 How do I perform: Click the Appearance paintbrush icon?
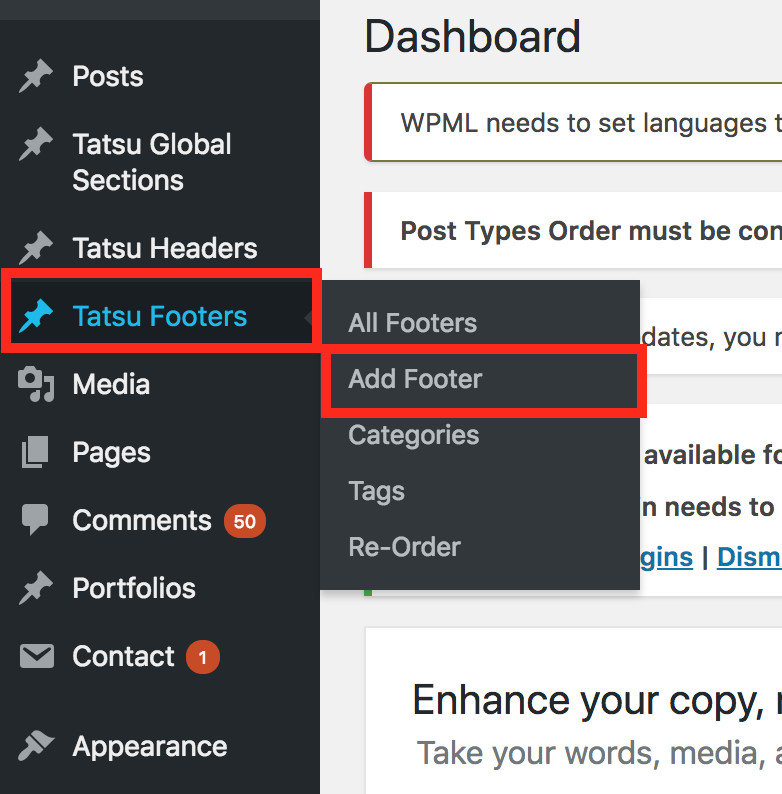(x=36, y=746)
